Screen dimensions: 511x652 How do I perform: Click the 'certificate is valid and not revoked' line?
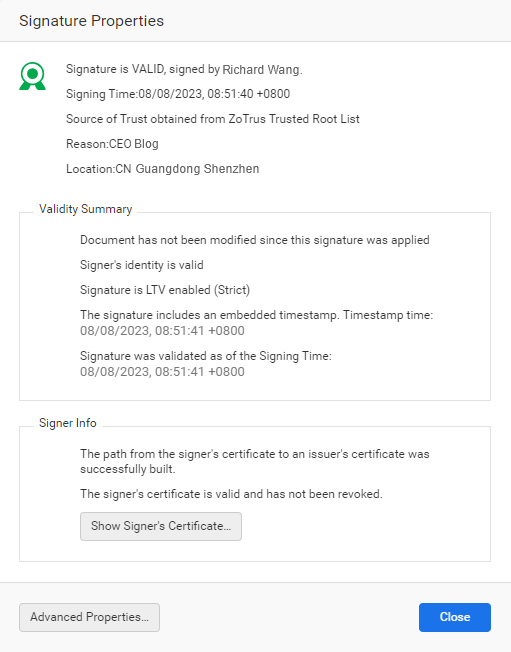tap(231, 494)
